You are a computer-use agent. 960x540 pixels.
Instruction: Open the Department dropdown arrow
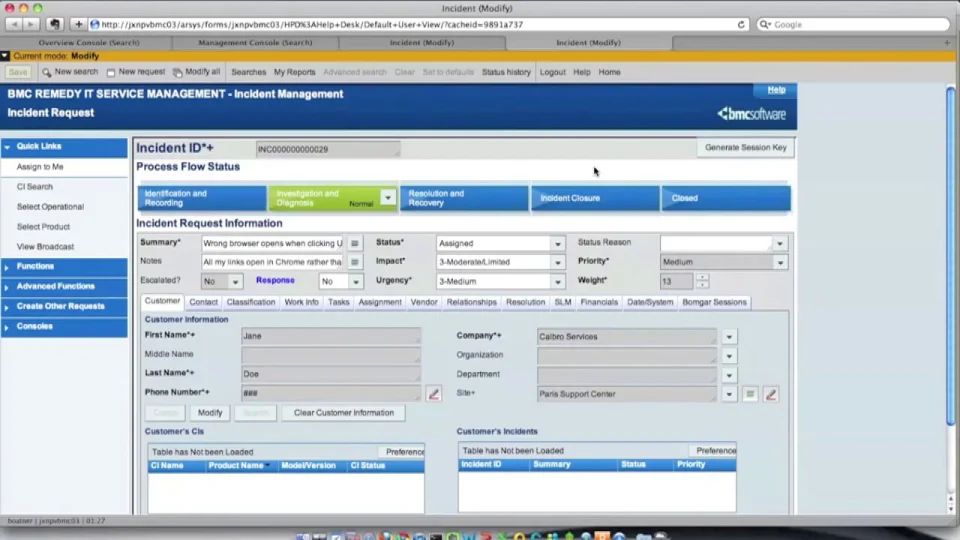coord(729,375)
